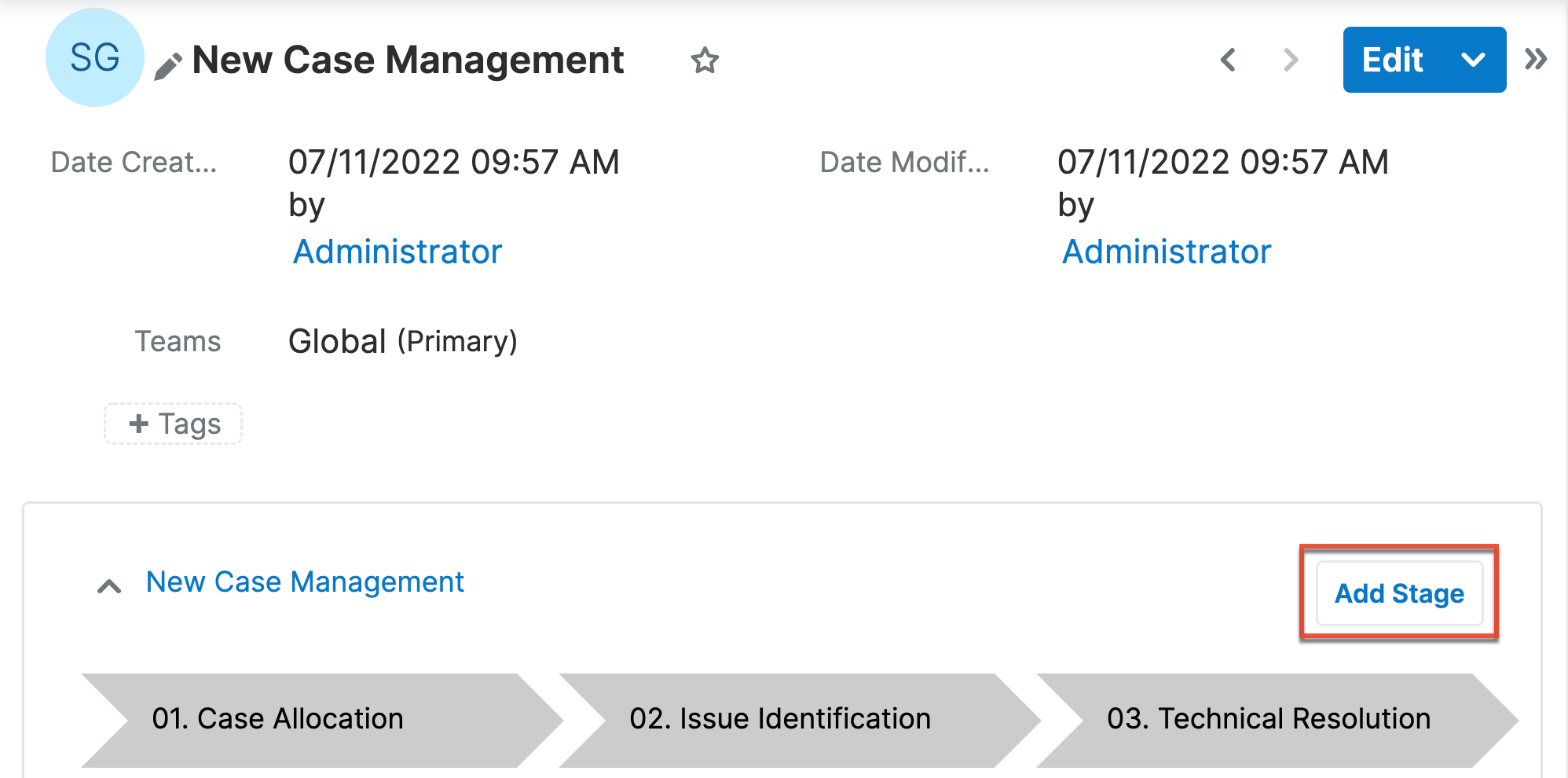This screenshot has width=1568, height=778.
Task: Open the dropdown arrow next to Edit
Action: click(x=1473, y=60)
